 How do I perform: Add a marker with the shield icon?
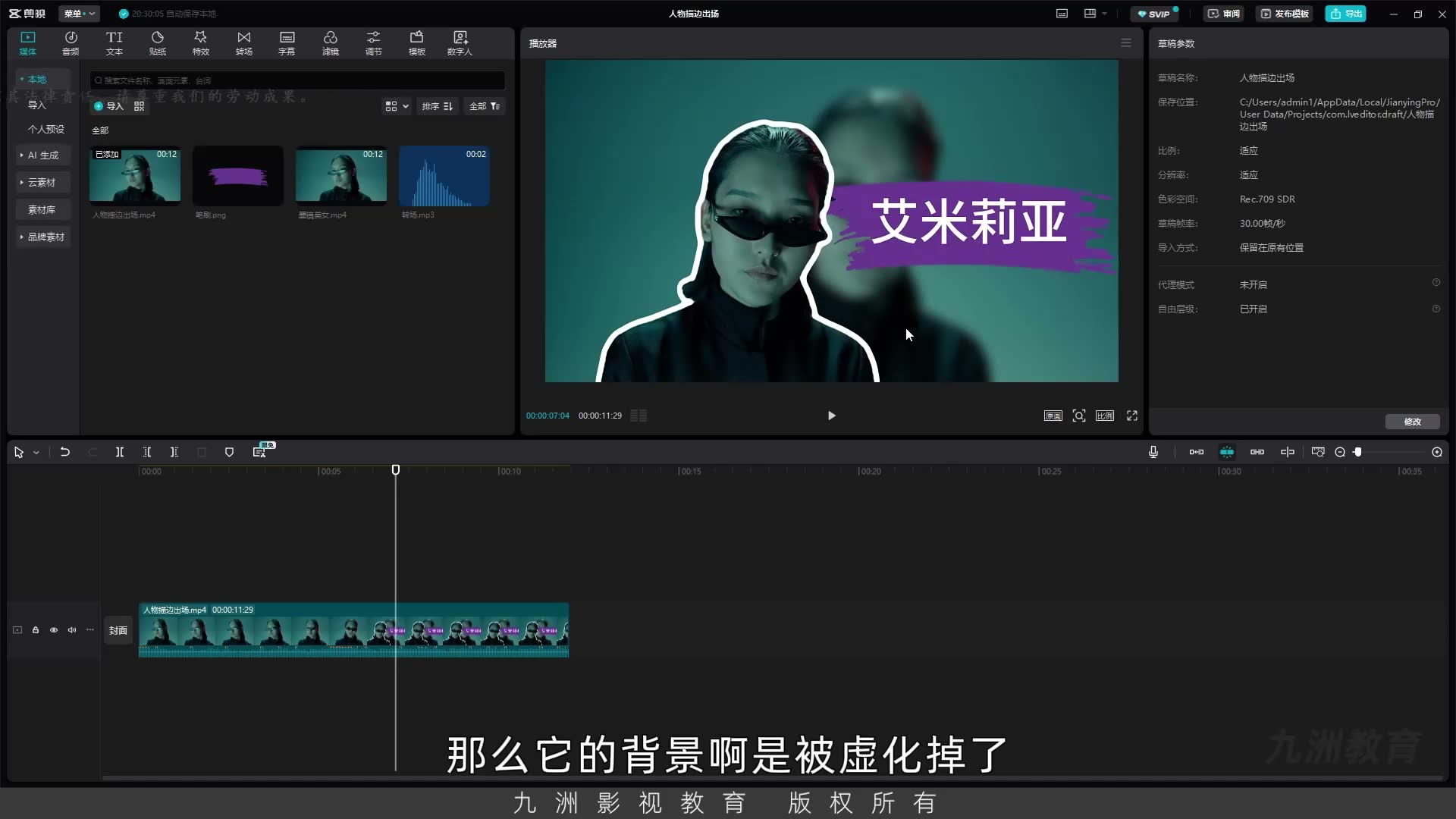[229, 452]
